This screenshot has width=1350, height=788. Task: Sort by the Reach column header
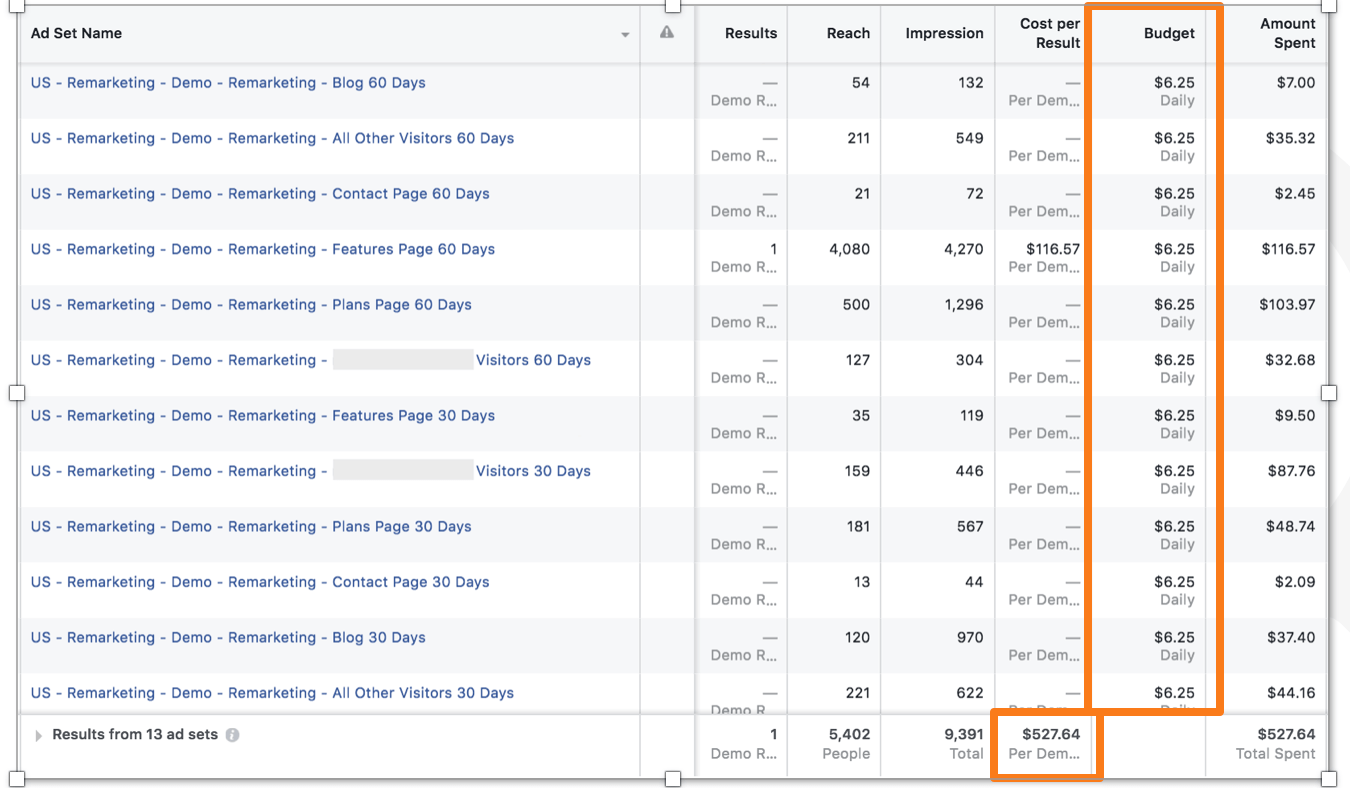tap(848, 33)
